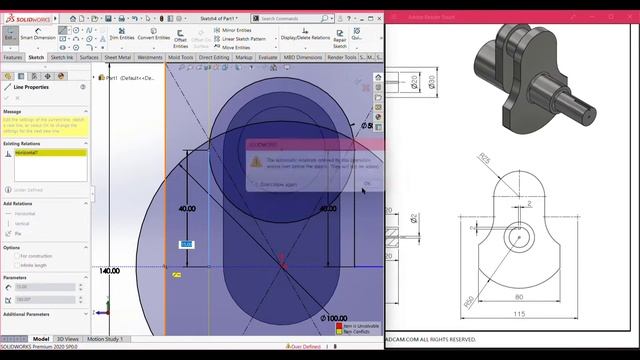The height and width of the screenshot is (360, 640).
Task: Expand the Part1 tree node
Action: click(x=94, y=78)
